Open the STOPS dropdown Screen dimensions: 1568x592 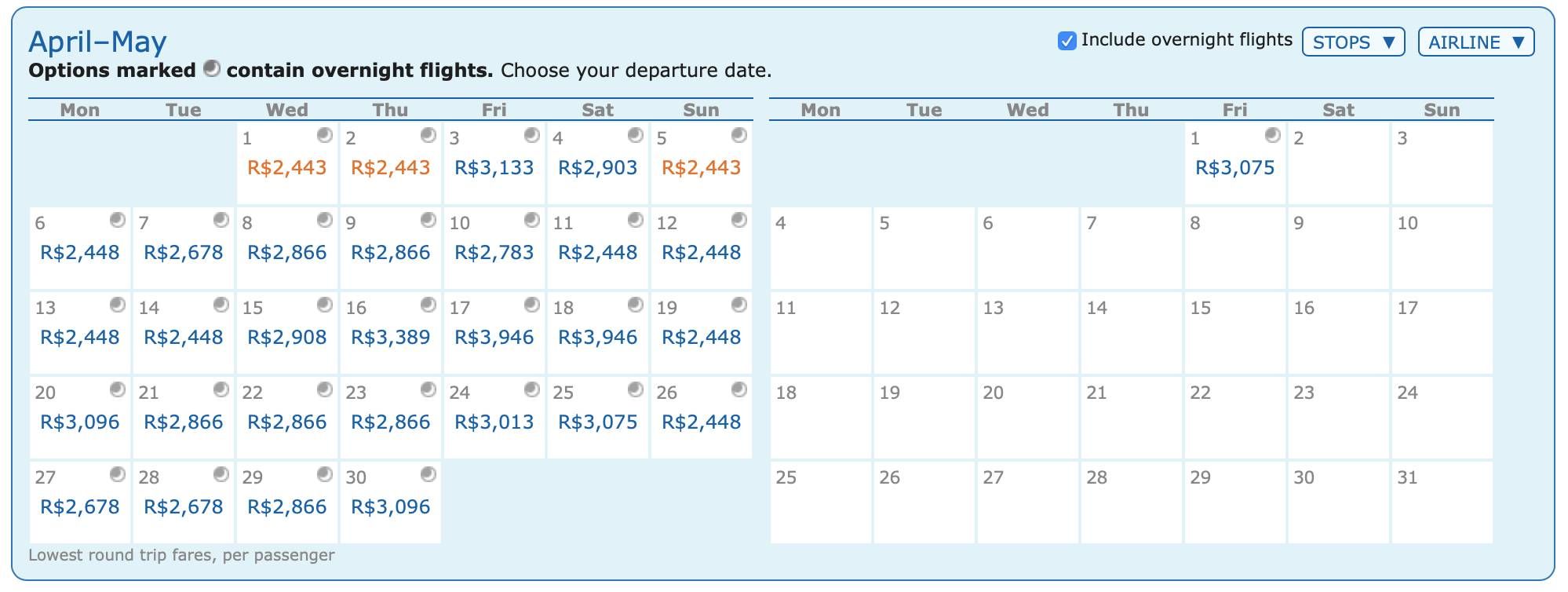1354,42
